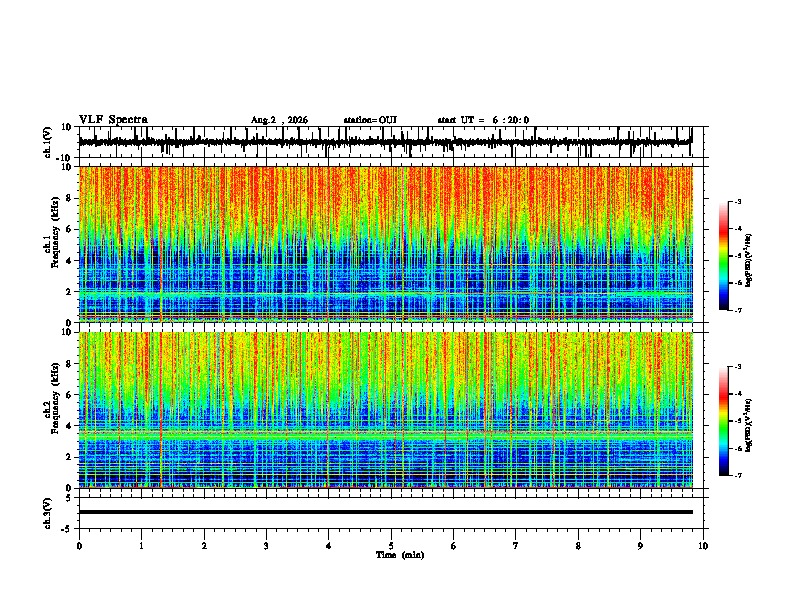Click the '-7' value on ch.2 color scale
792x612 pixels.
pos(738,475)
